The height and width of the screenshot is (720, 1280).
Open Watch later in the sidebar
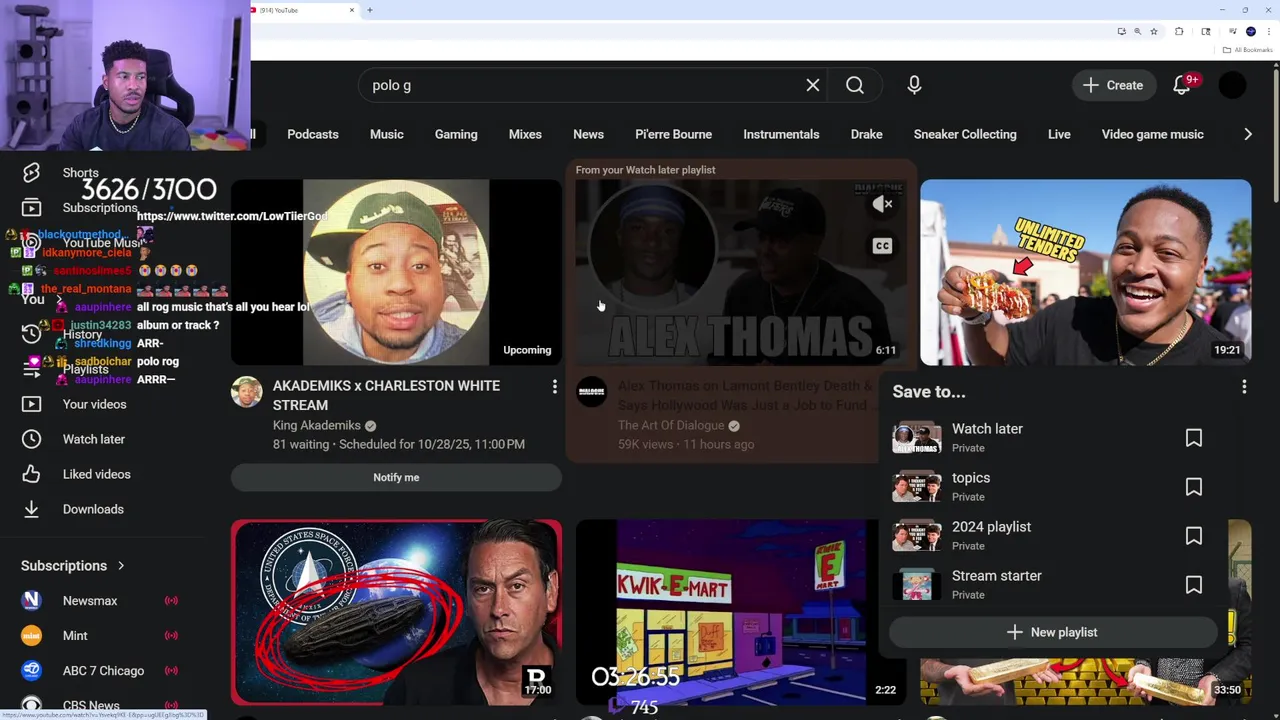pyautogui.click(x=94, y=439)
